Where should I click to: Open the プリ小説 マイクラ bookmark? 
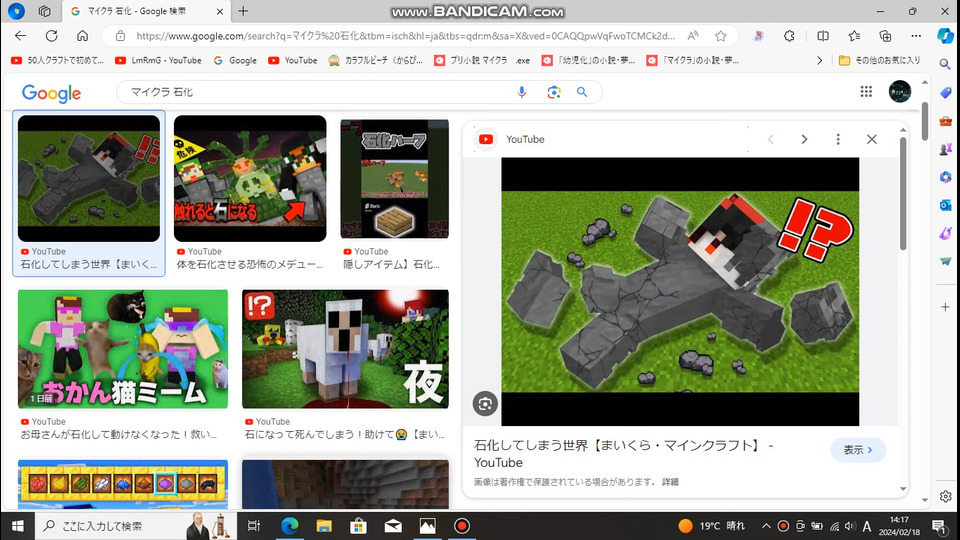pos(482,60)
